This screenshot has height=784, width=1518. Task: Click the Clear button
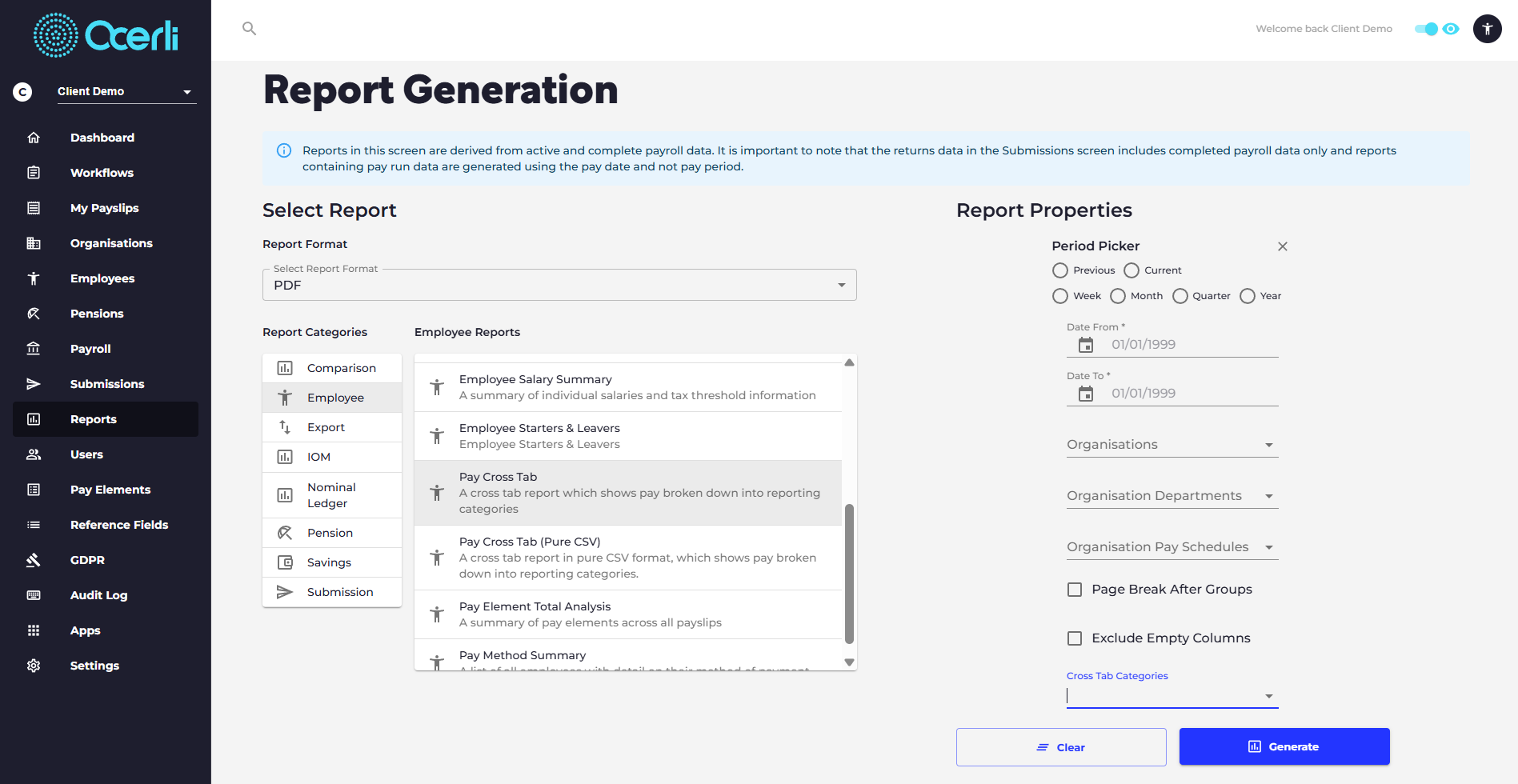coord(1061,747)
